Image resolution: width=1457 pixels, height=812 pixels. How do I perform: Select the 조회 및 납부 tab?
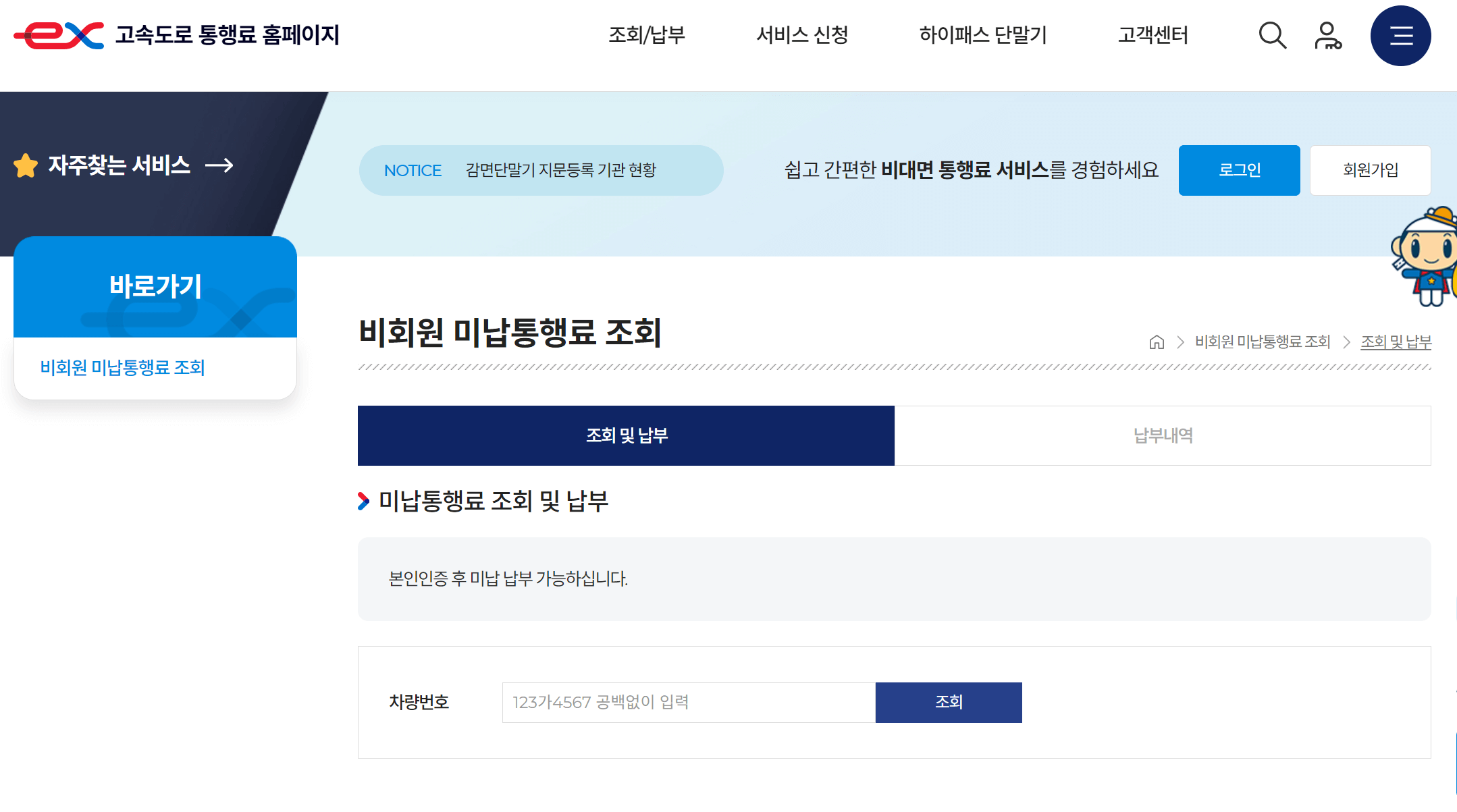tap(625, 436)
